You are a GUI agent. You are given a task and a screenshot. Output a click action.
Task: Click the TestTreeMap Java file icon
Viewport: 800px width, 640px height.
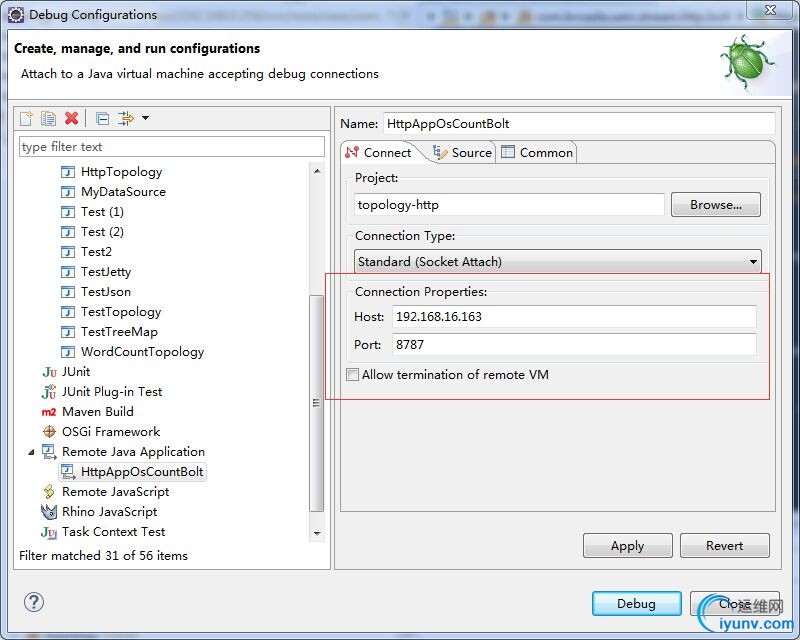(68, 332)
